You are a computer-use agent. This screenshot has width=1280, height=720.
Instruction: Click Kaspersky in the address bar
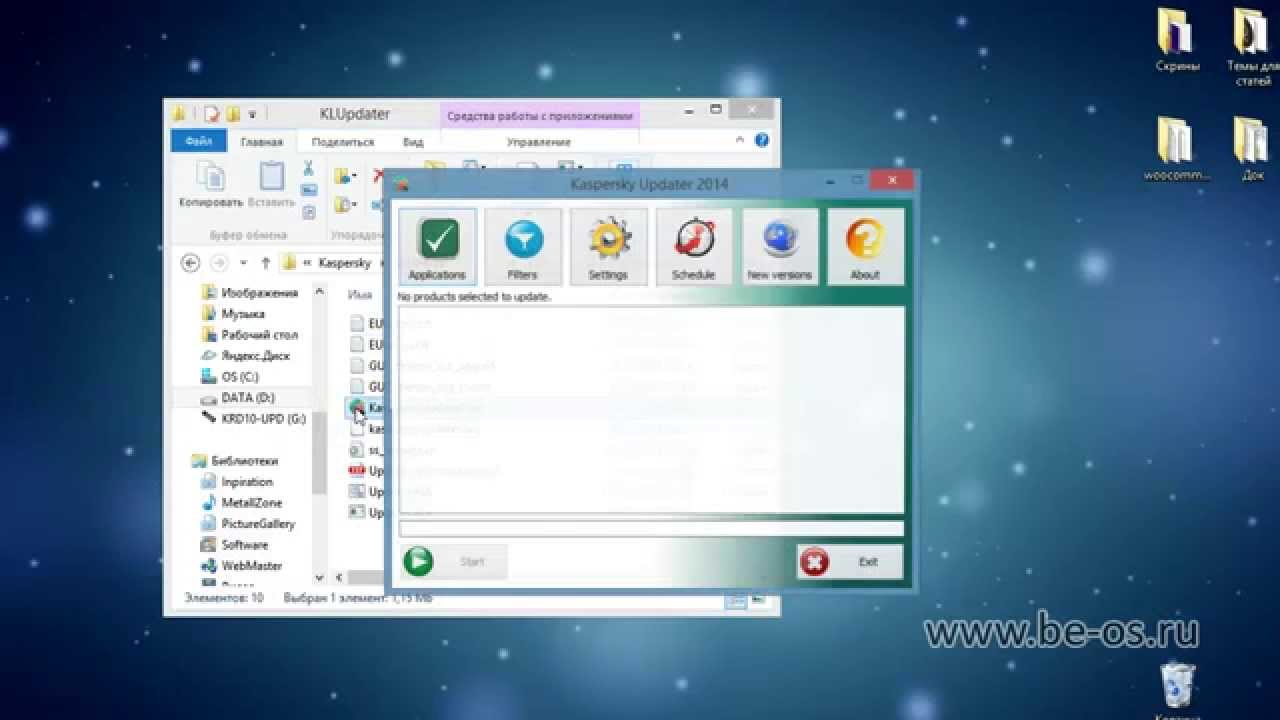tap(346, 263)
